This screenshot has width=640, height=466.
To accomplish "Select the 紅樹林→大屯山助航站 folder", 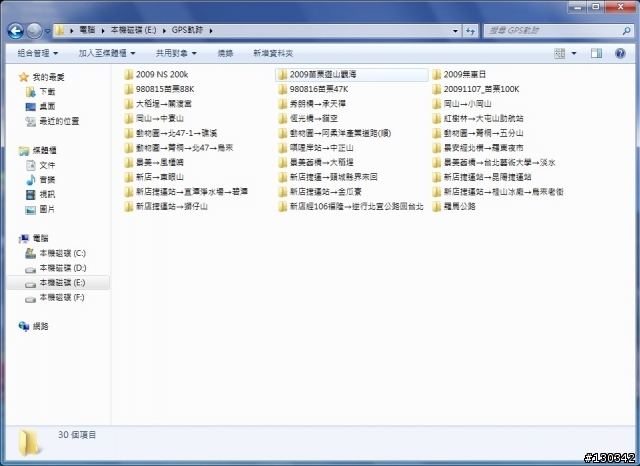I will [x=478, y=118].
